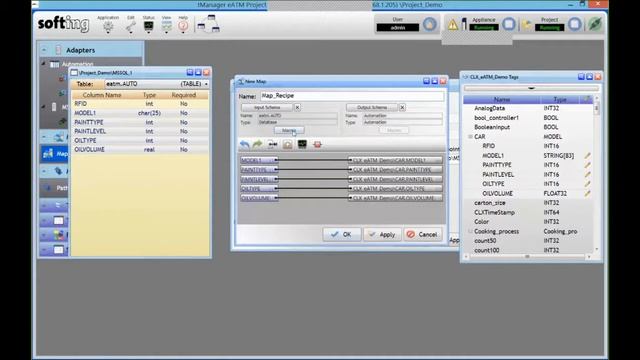The image size is (640, 360).
Task: Select the RFID row in database table
Action: 140,104
